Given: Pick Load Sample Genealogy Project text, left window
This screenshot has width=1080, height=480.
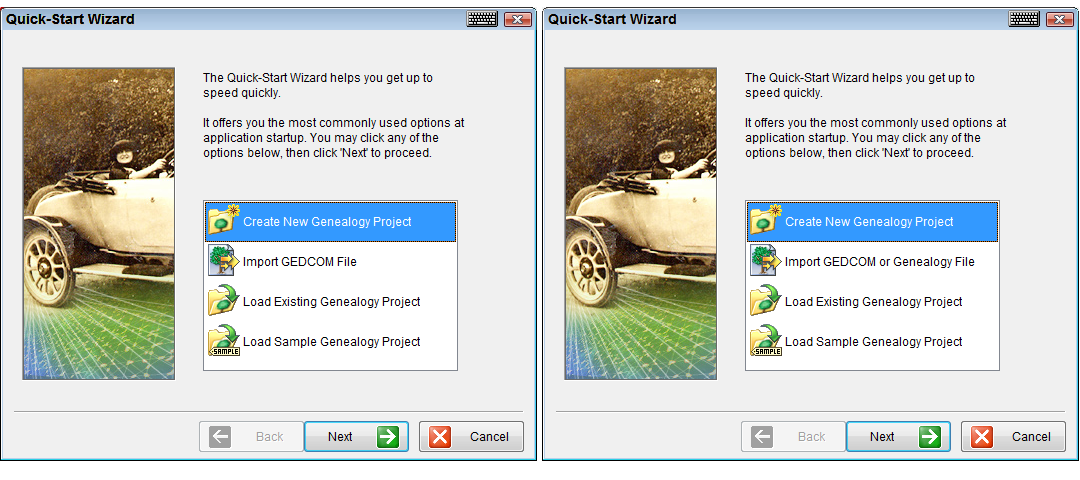Looking at the screenshot, I should pos(332,342).
